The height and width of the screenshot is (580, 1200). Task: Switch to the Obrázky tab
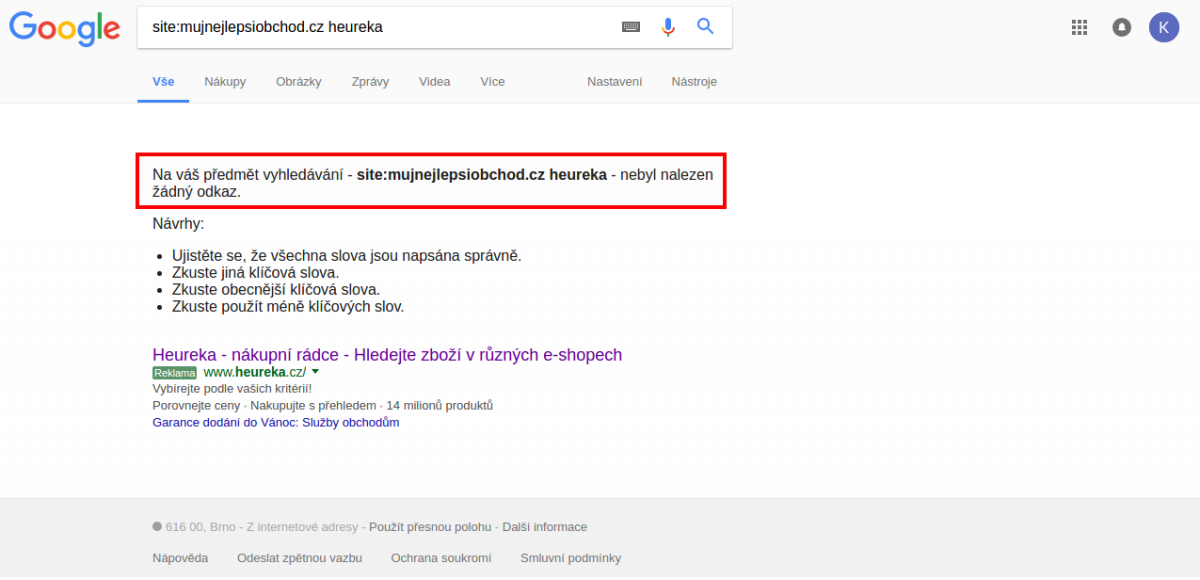click(x=299, y=82)
